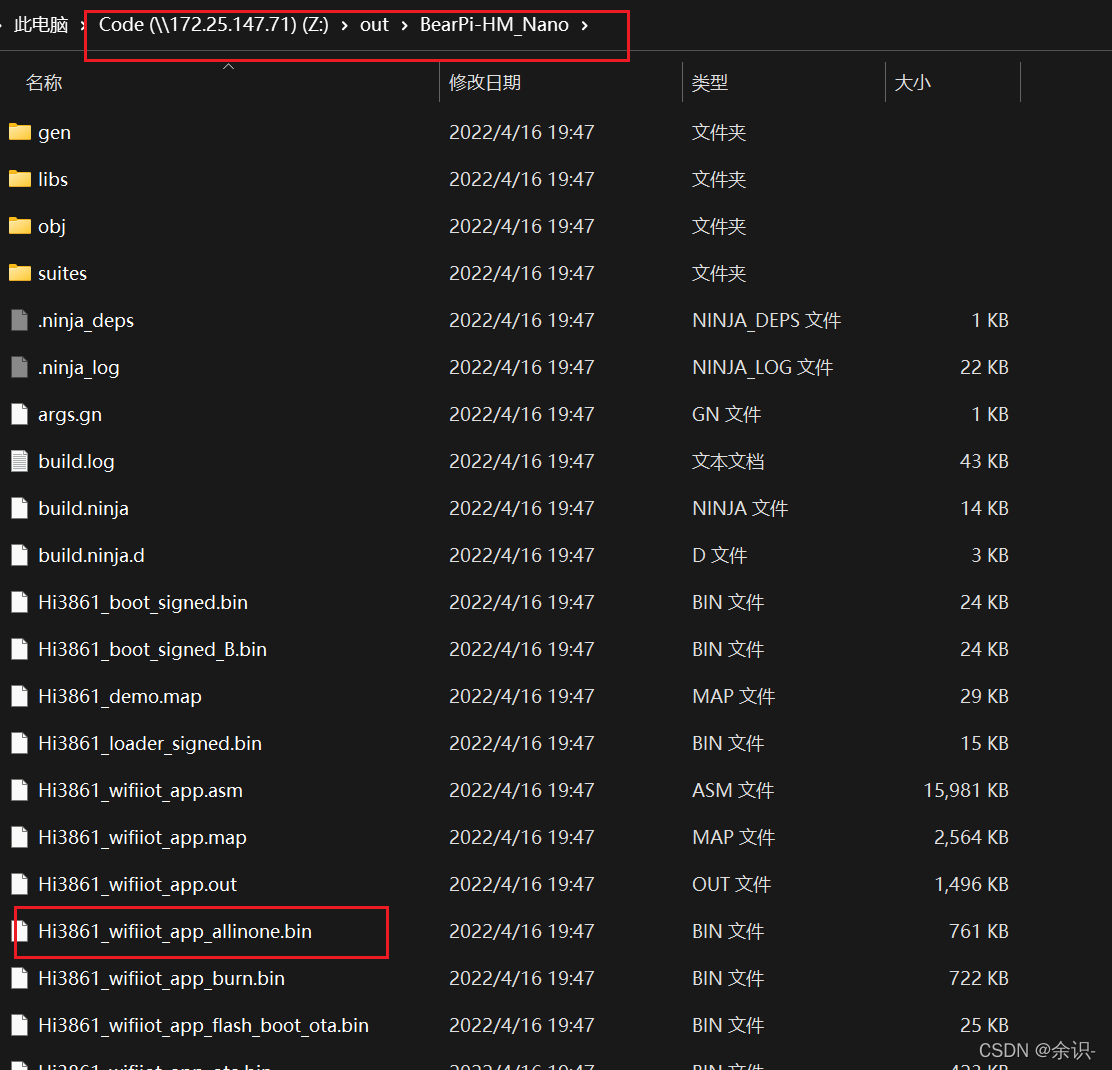Select the 此电脑 breadcrumb
Viewport: 1112px width, 1070px height.
(x=41, y=25)
